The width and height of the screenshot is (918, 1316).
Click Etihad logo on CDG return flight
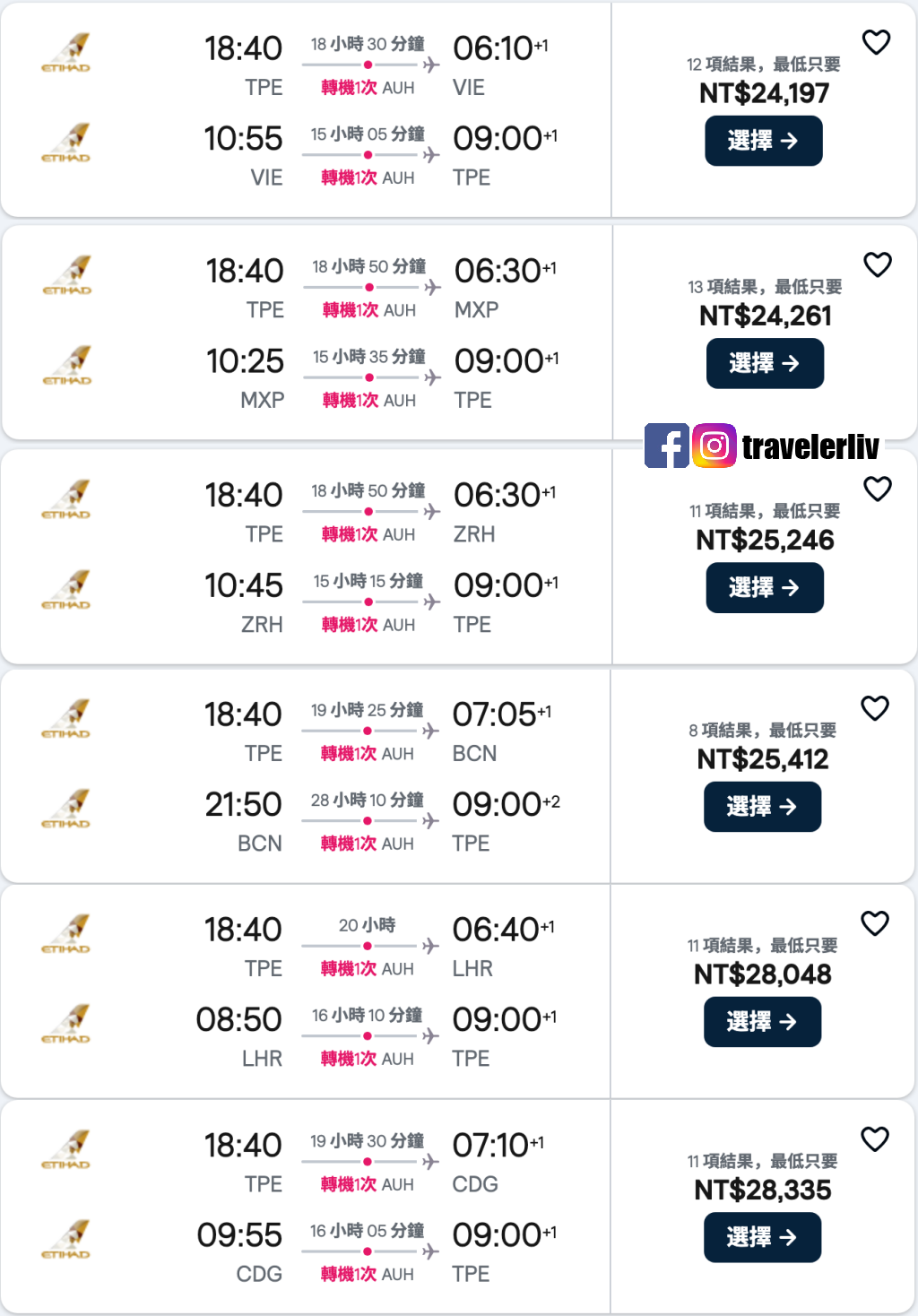coord(67,1240)
